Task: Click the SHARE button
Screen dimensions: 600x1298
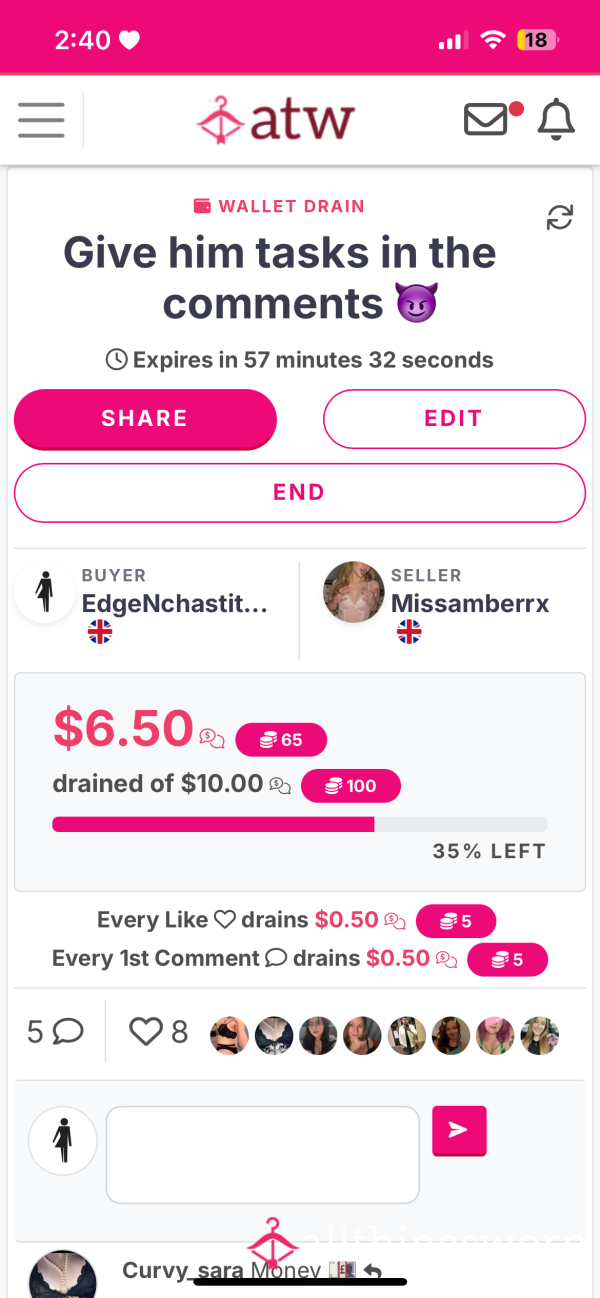Action: tap(145, 418)
